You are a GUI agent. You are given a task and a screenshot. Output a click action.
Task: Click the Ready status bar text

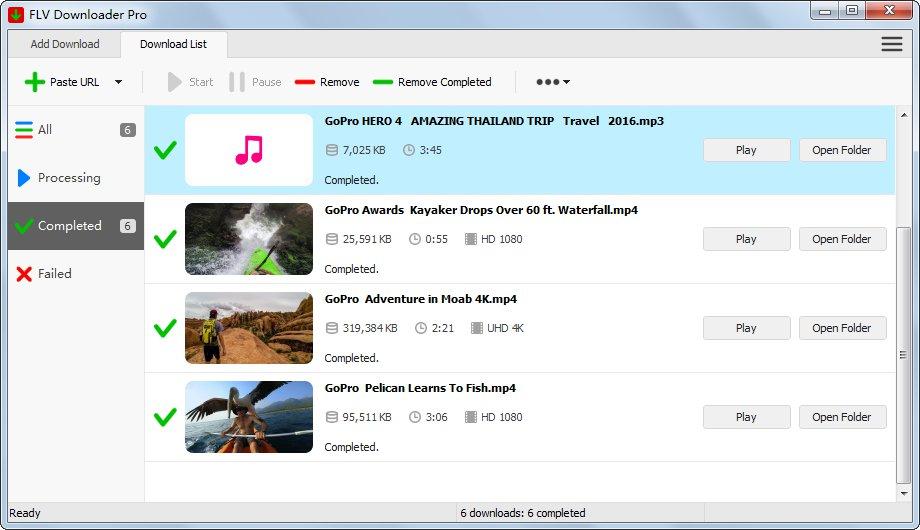coord(25,513)
